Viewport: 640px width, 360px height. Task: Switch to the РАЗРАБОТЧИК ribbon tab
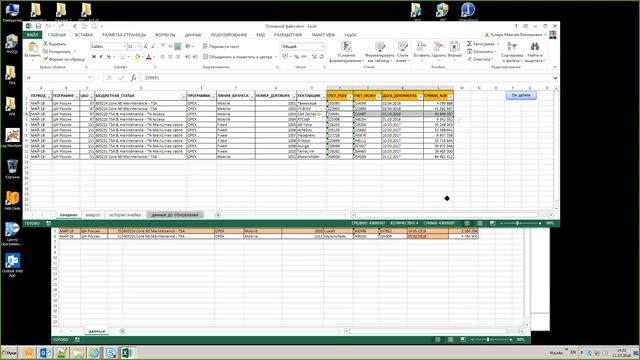(x=288, y=35)
